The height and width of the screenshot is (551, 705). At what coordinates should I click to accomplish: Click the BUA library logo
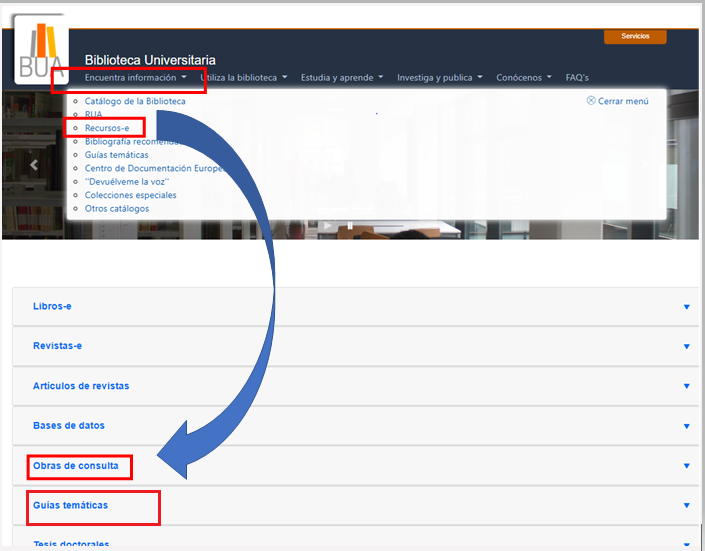[x=40, y=52]
